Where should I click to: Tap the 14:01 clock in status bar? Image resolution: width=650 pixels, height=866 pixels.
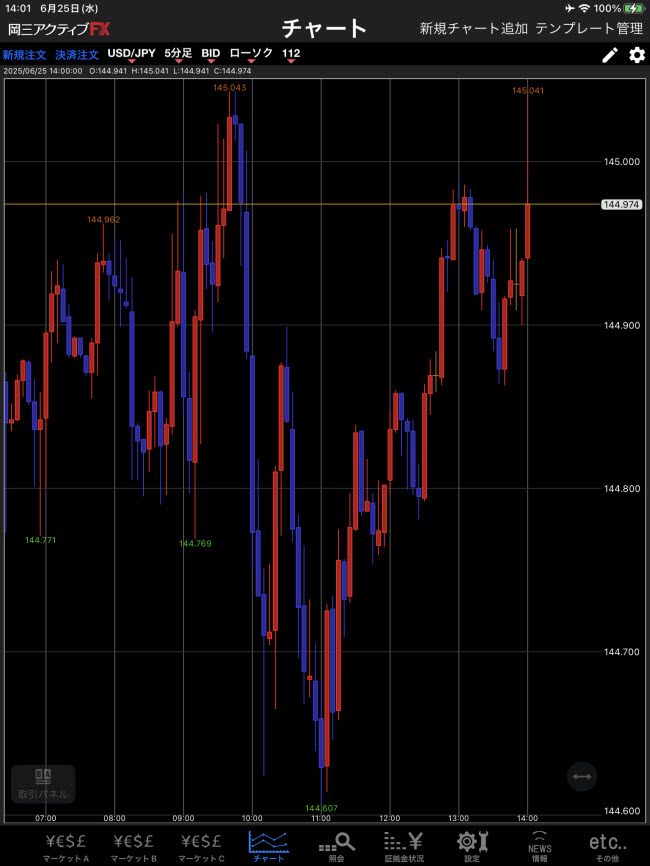point(18,8)
